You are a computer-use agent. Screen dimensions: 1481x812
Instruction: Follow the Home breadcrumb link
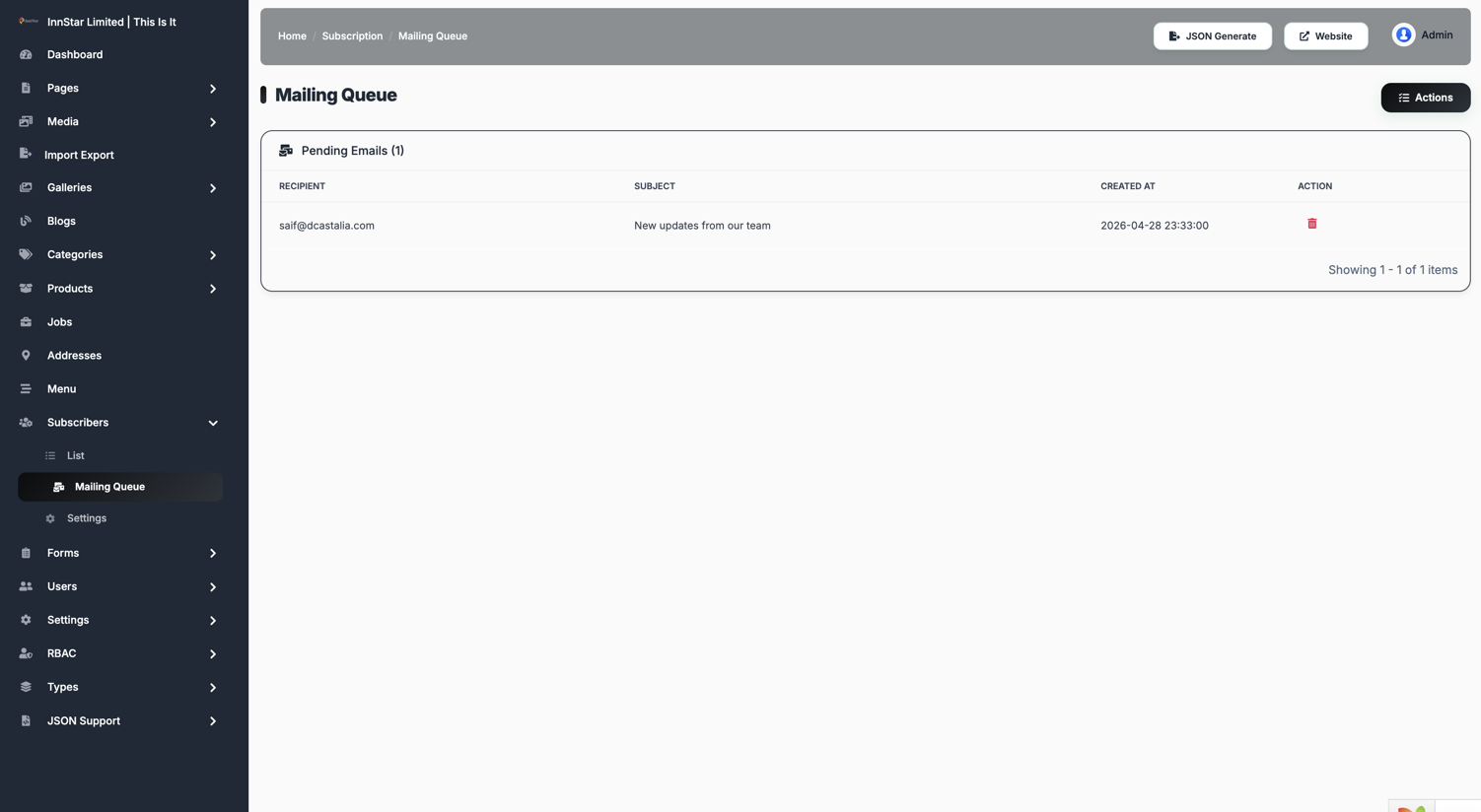click(292, 35)
